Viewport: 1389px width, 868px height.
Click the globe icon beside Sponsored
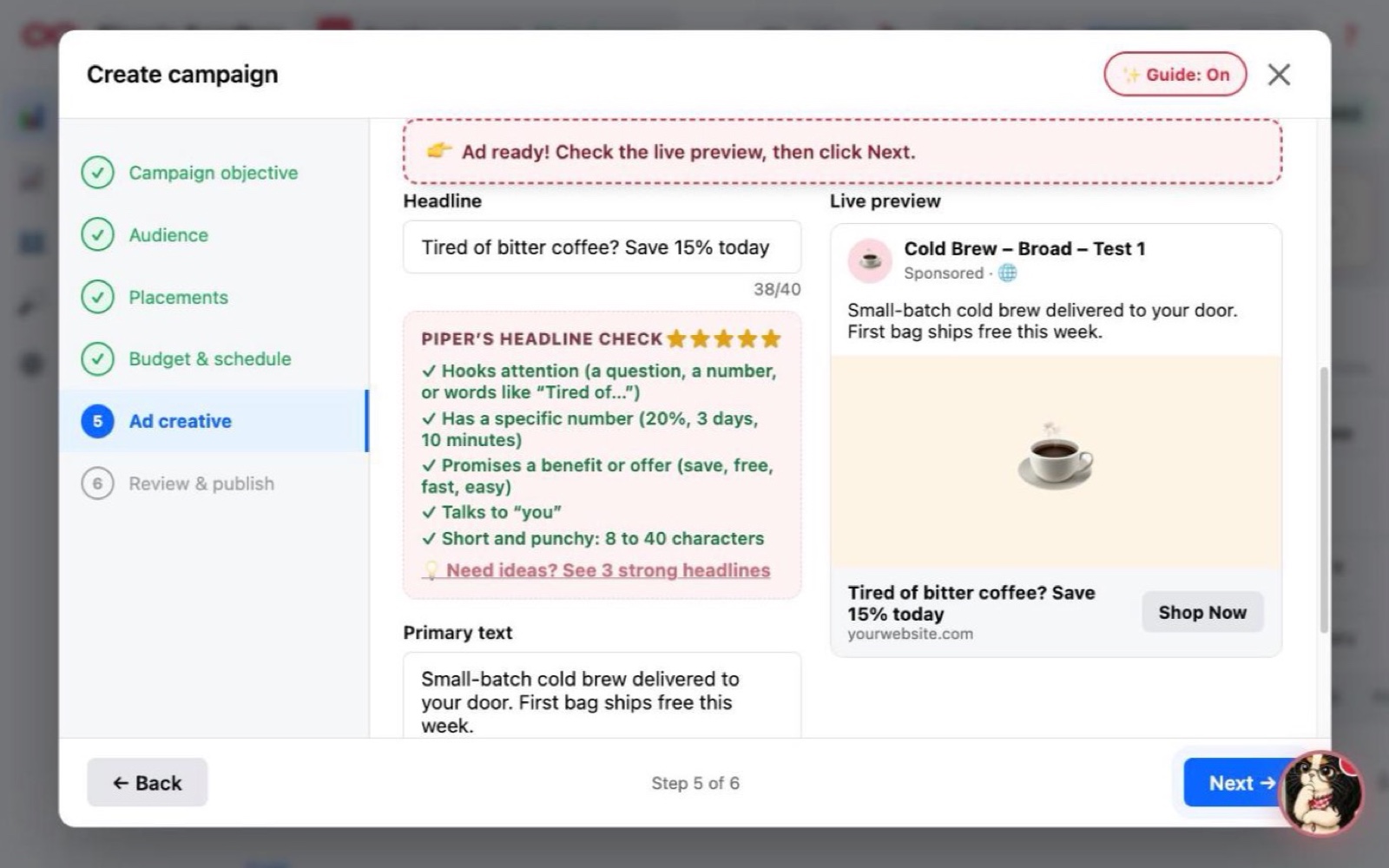1007,273
